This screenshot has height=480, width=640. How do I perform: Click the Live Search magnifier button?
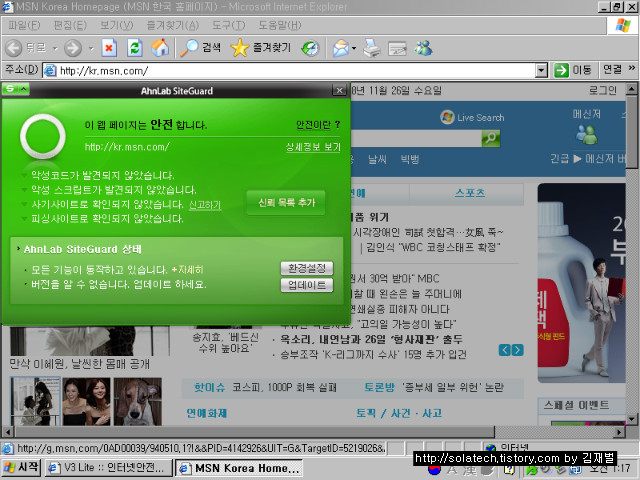tap(491, 138)
